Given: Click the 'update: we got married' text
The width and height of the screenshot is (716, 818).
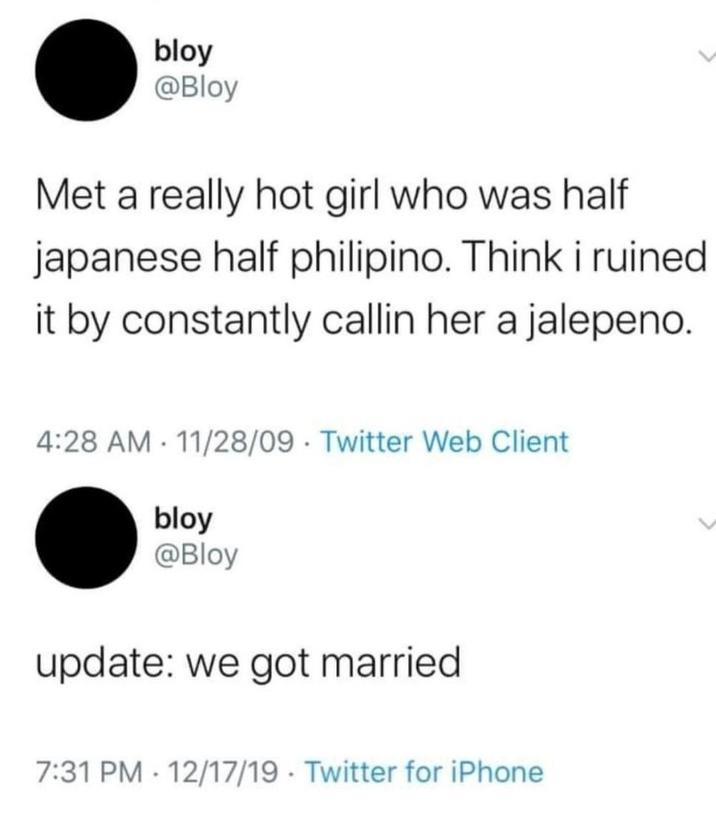Looking at the screenshot, I should [x=248, y=663].
